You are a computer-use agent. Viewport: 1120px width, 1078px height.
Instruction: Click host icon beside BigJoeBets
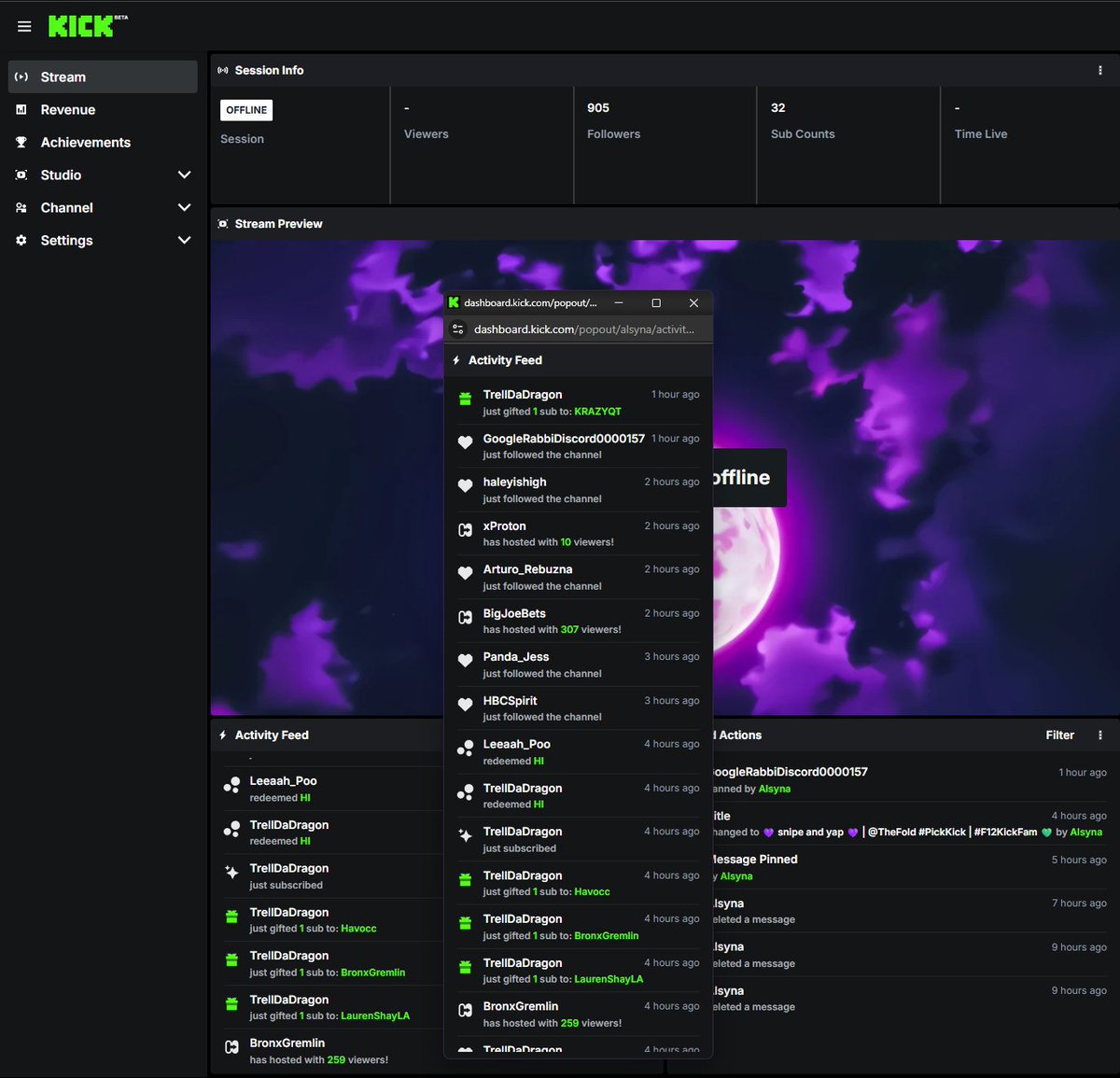[465, 618]
